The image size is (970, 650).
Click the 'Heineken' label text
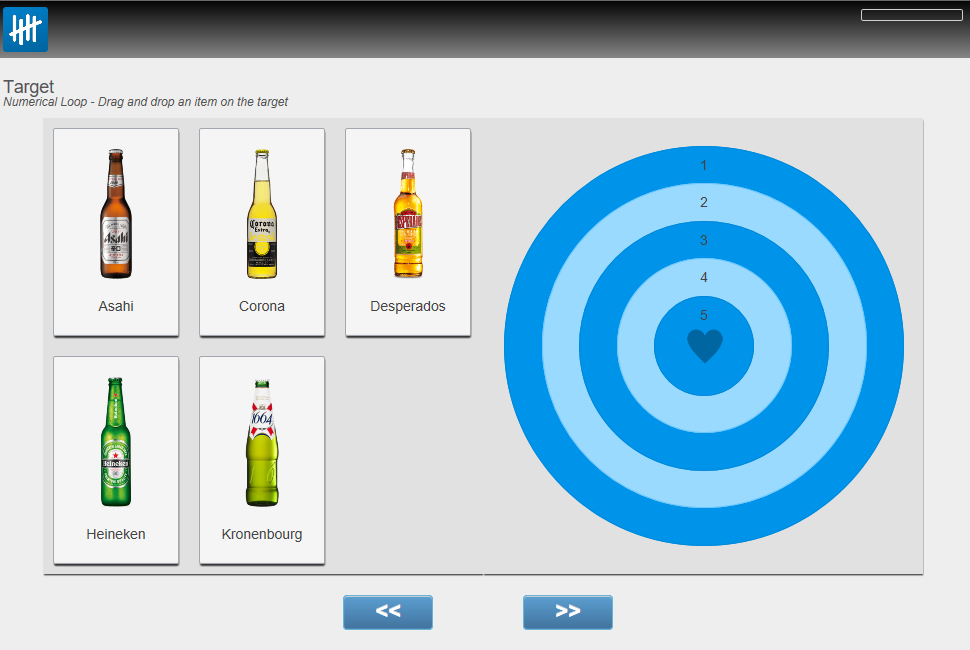116,534
